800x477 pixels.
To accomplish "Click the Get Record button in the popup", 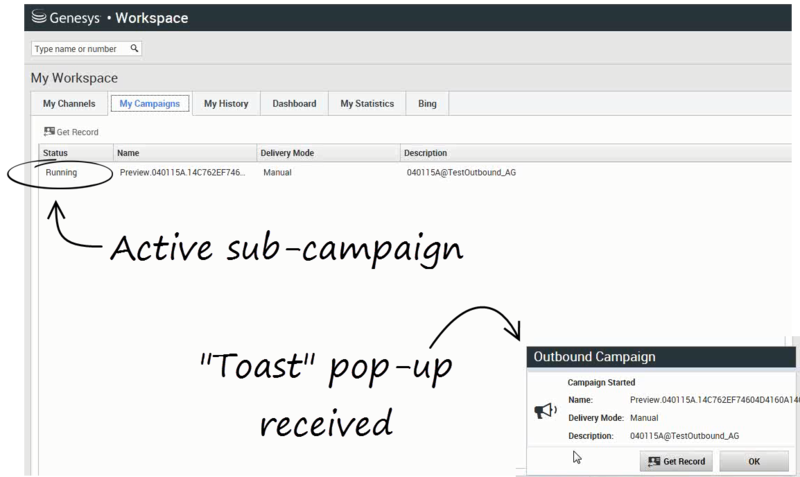I will (x=676, y=461).
